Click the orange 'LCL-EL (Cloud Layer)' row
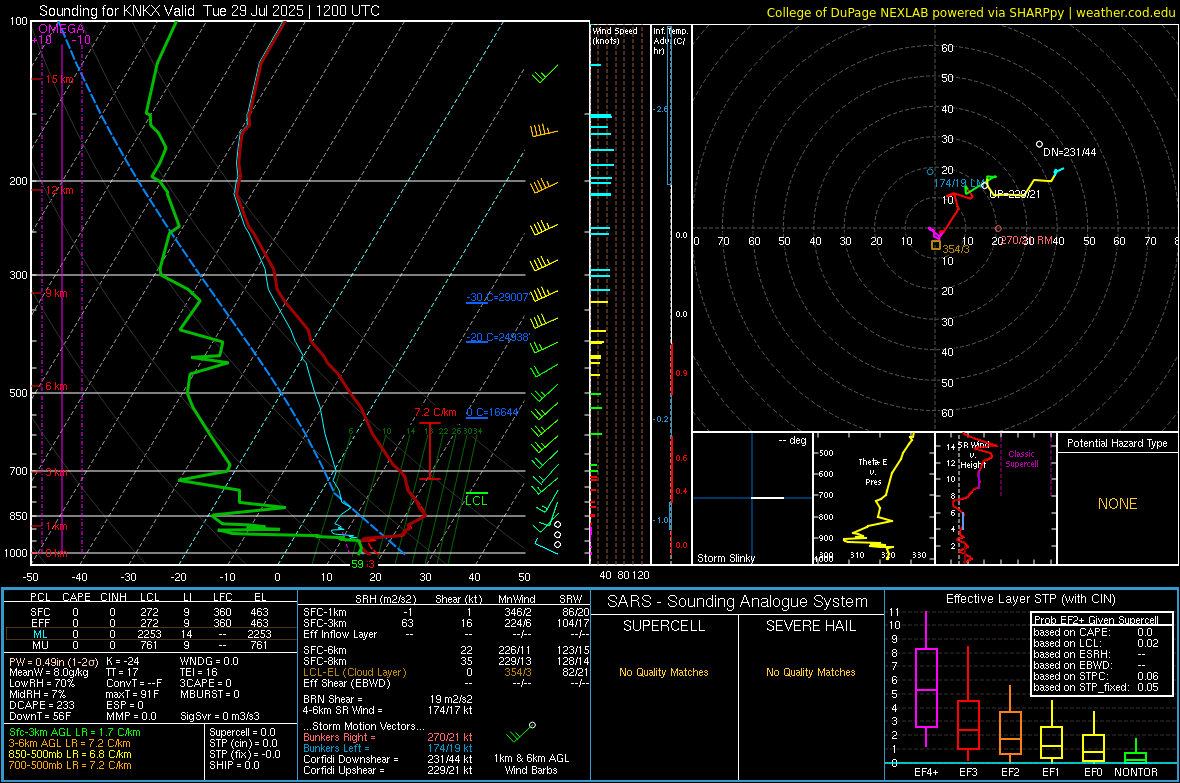The image size is (1180, 783). tap(446, 672)
